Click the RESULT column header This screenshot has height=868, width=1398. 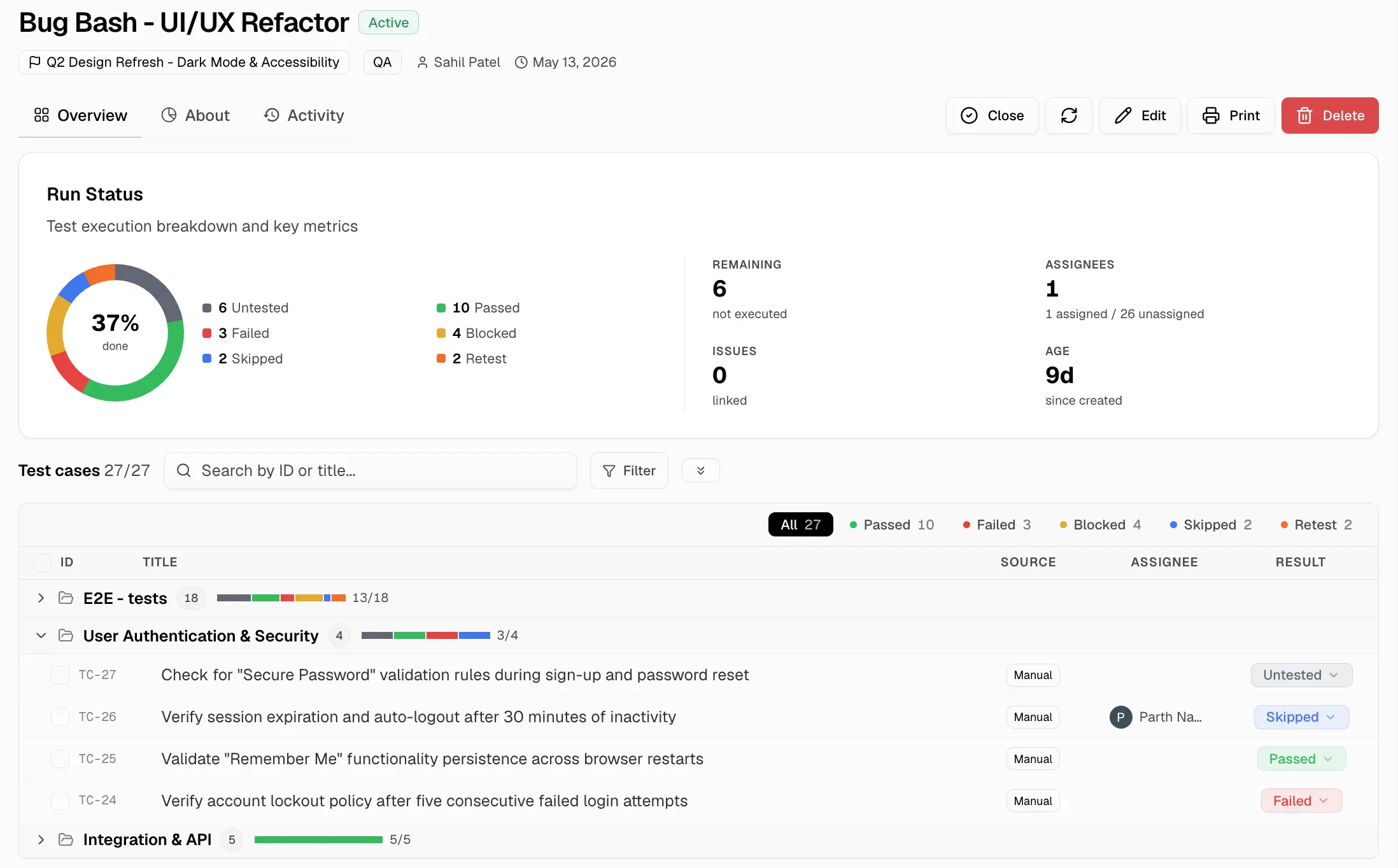click(1300, 562)
